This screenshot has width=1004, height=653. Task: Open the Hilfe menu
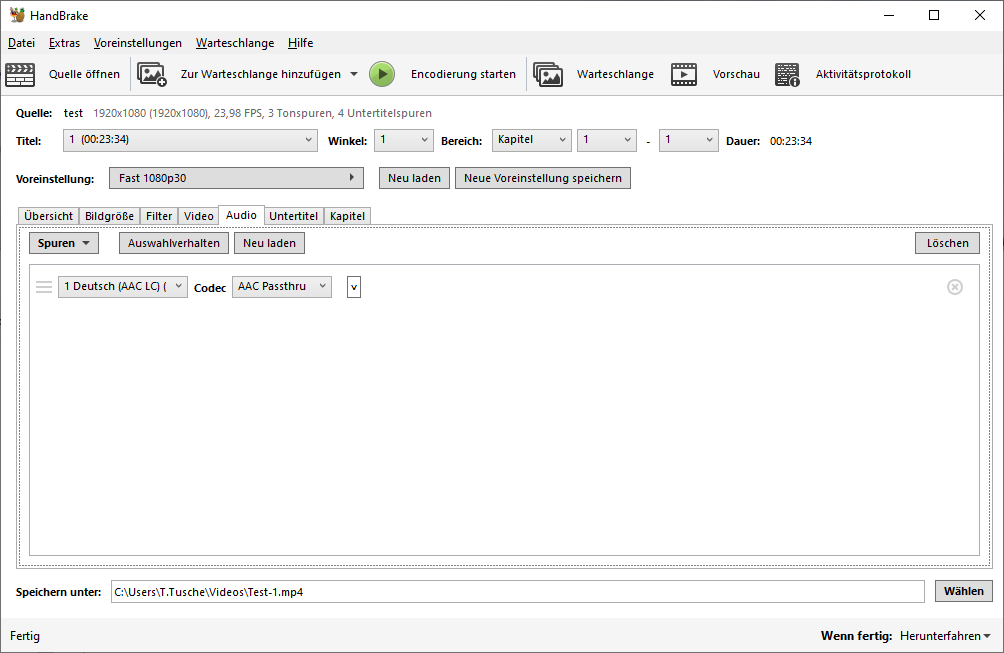[x=300, y=43]
